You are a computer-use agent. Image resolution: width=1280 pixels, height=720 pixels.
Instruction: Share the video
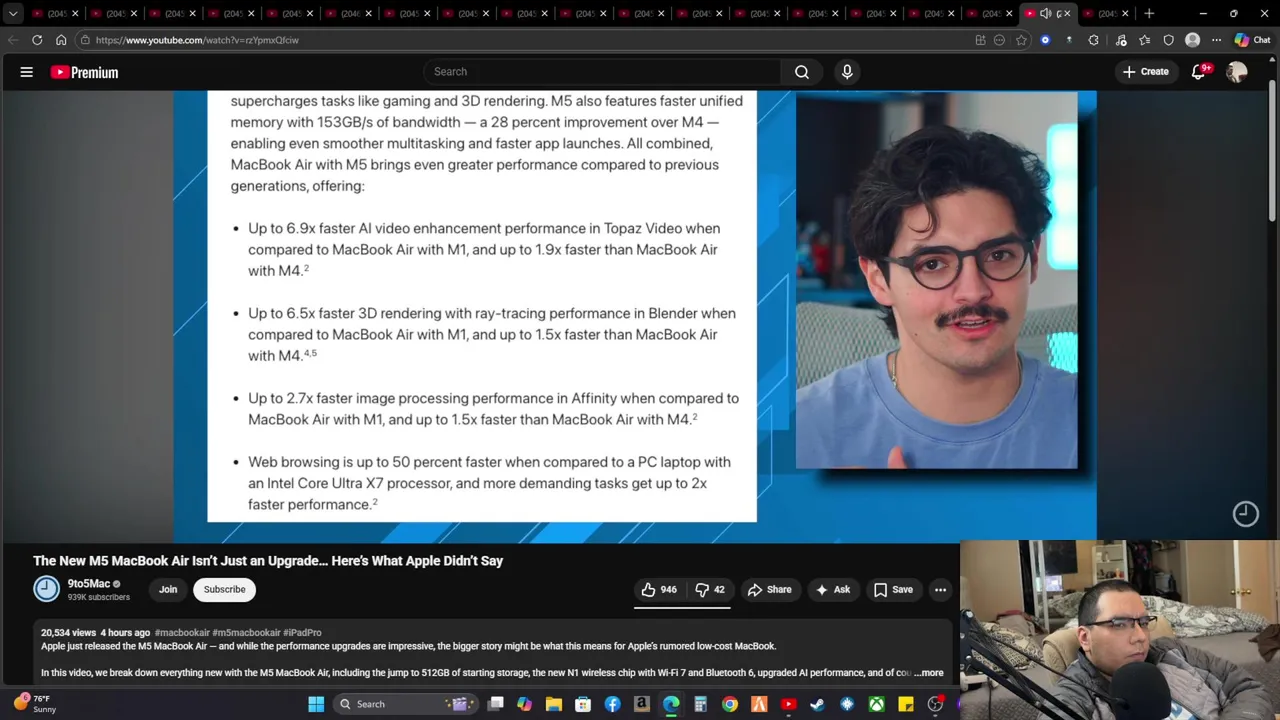point(769,590)
